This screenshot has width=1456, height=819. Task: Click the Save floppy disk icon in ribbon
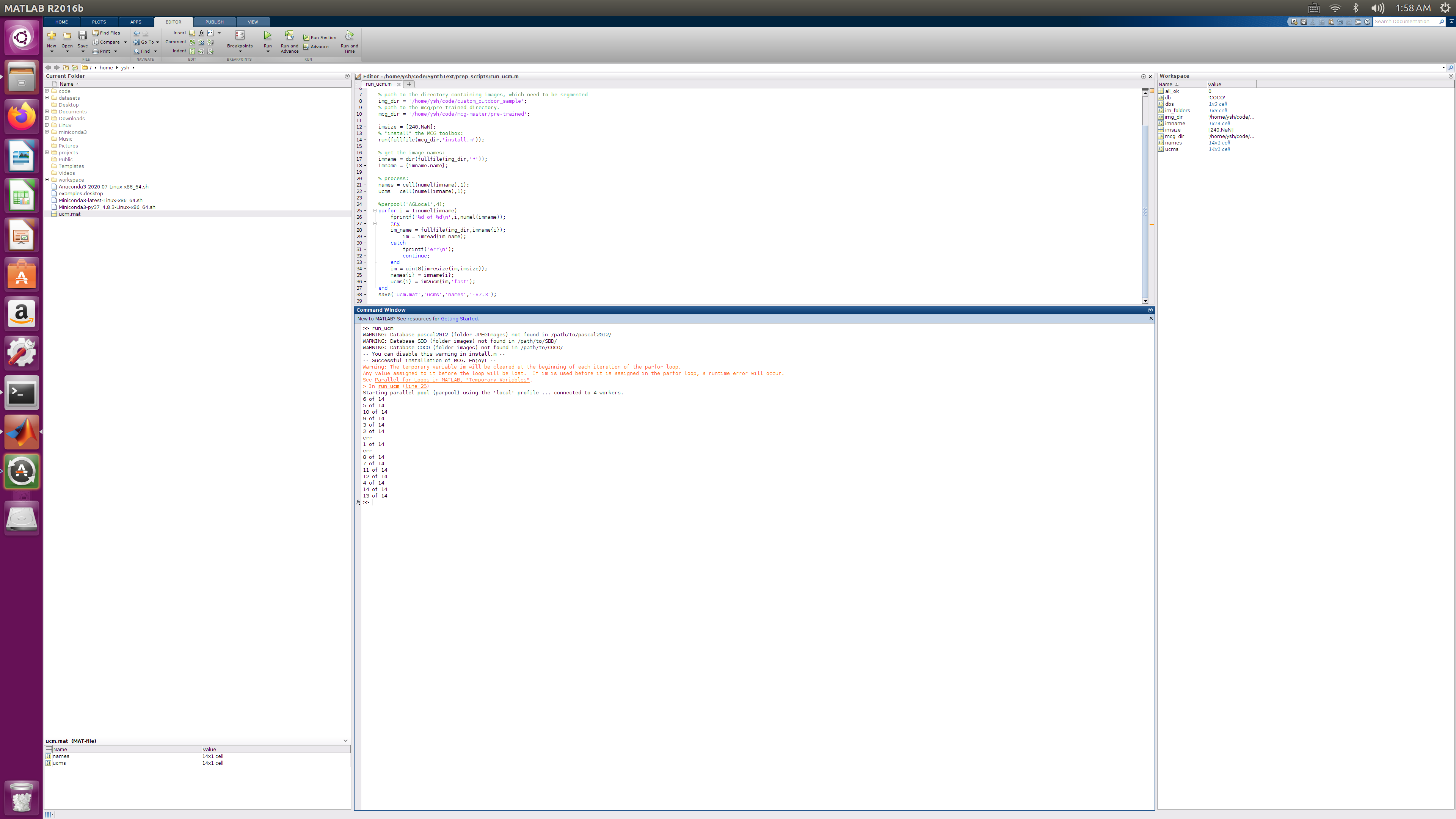coord(83,35)
